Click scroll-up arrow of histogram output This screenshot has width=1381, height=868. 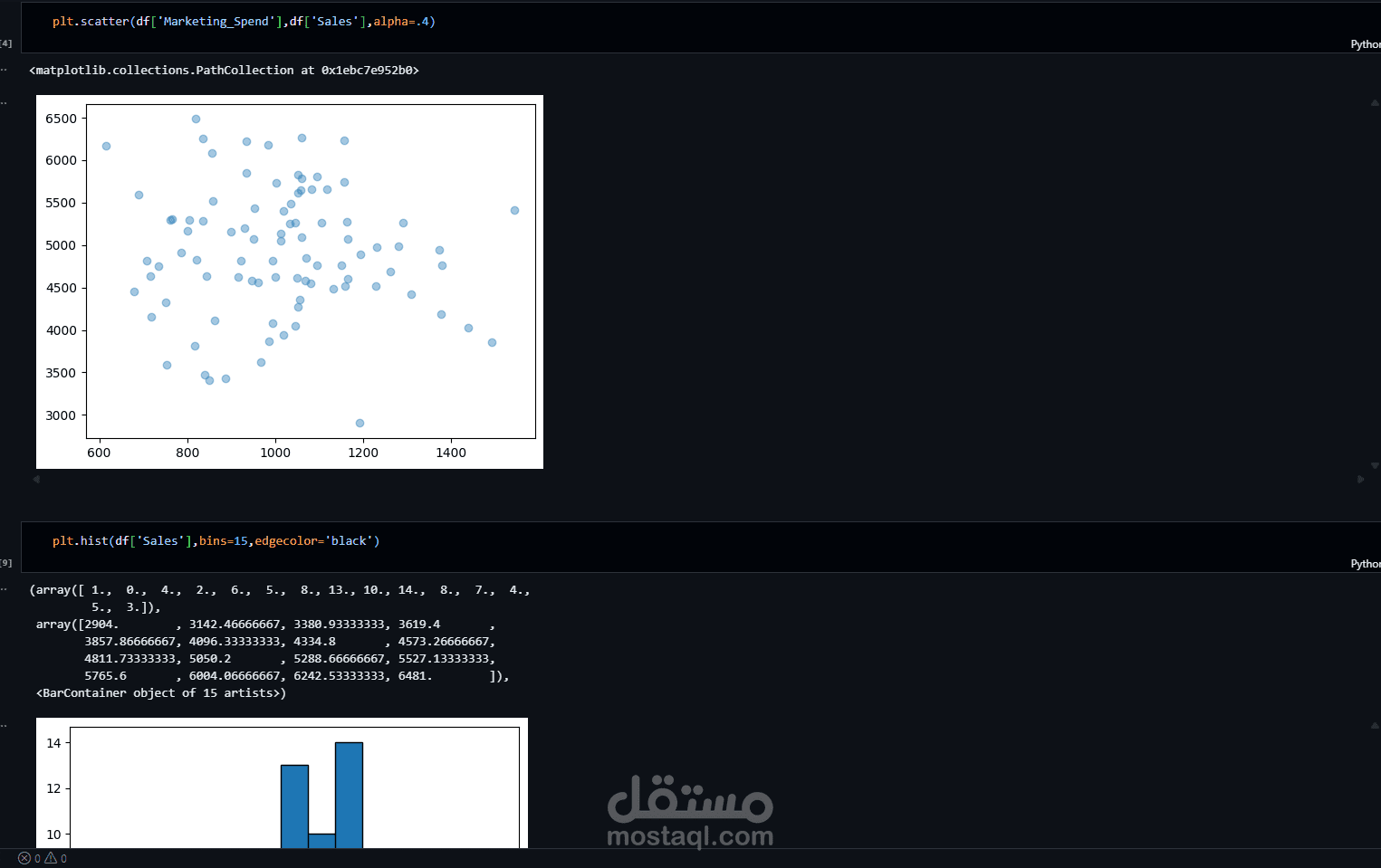tap(1375, 725)
